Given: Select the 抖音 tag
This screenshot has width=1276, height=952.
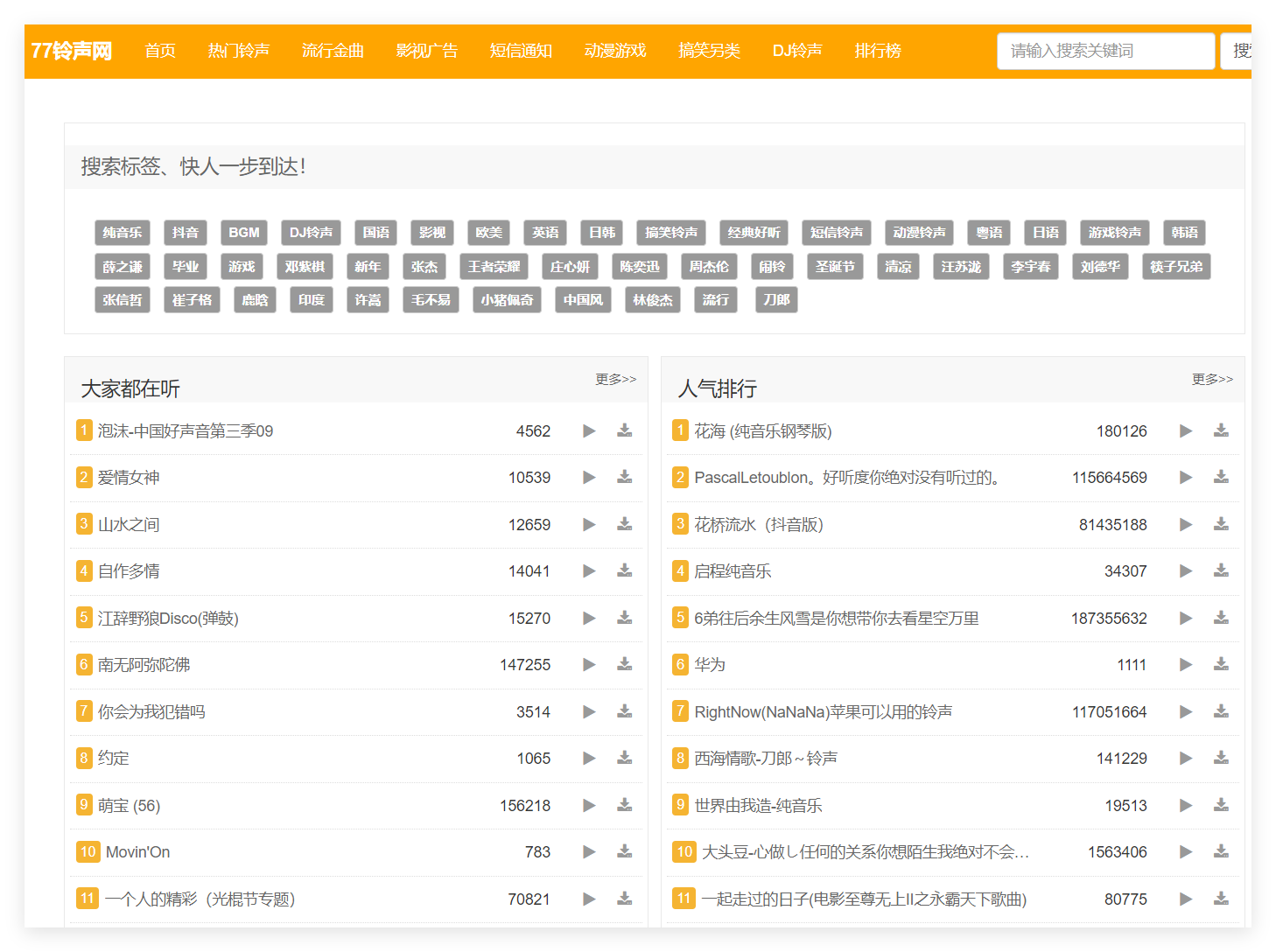Looking at the screenshot, I should (x=186, y=232).
